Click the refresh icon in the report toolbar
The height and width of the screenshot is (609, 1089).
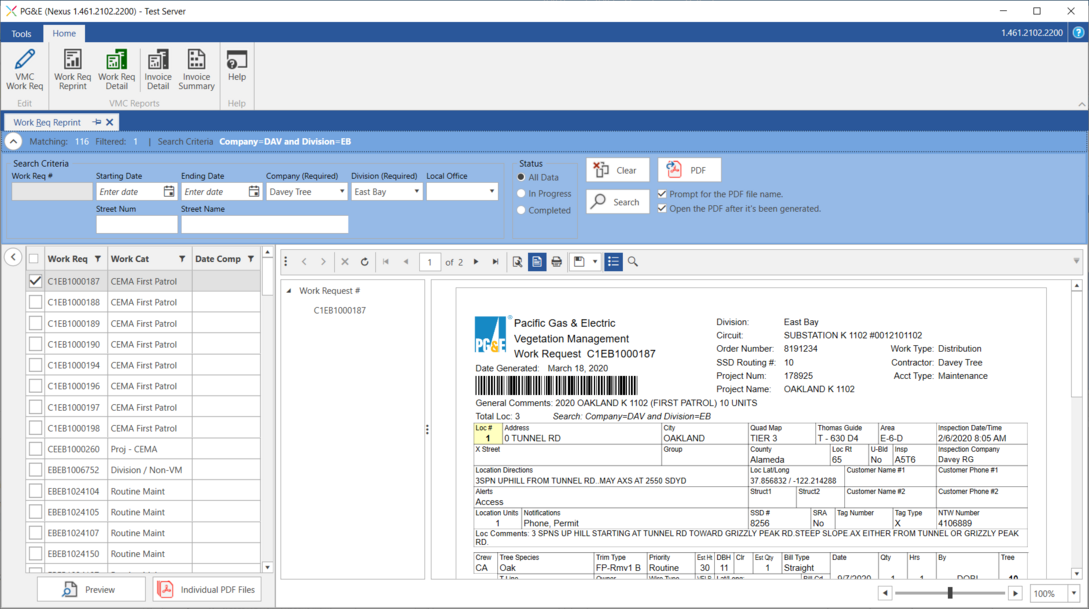[365, 262]
